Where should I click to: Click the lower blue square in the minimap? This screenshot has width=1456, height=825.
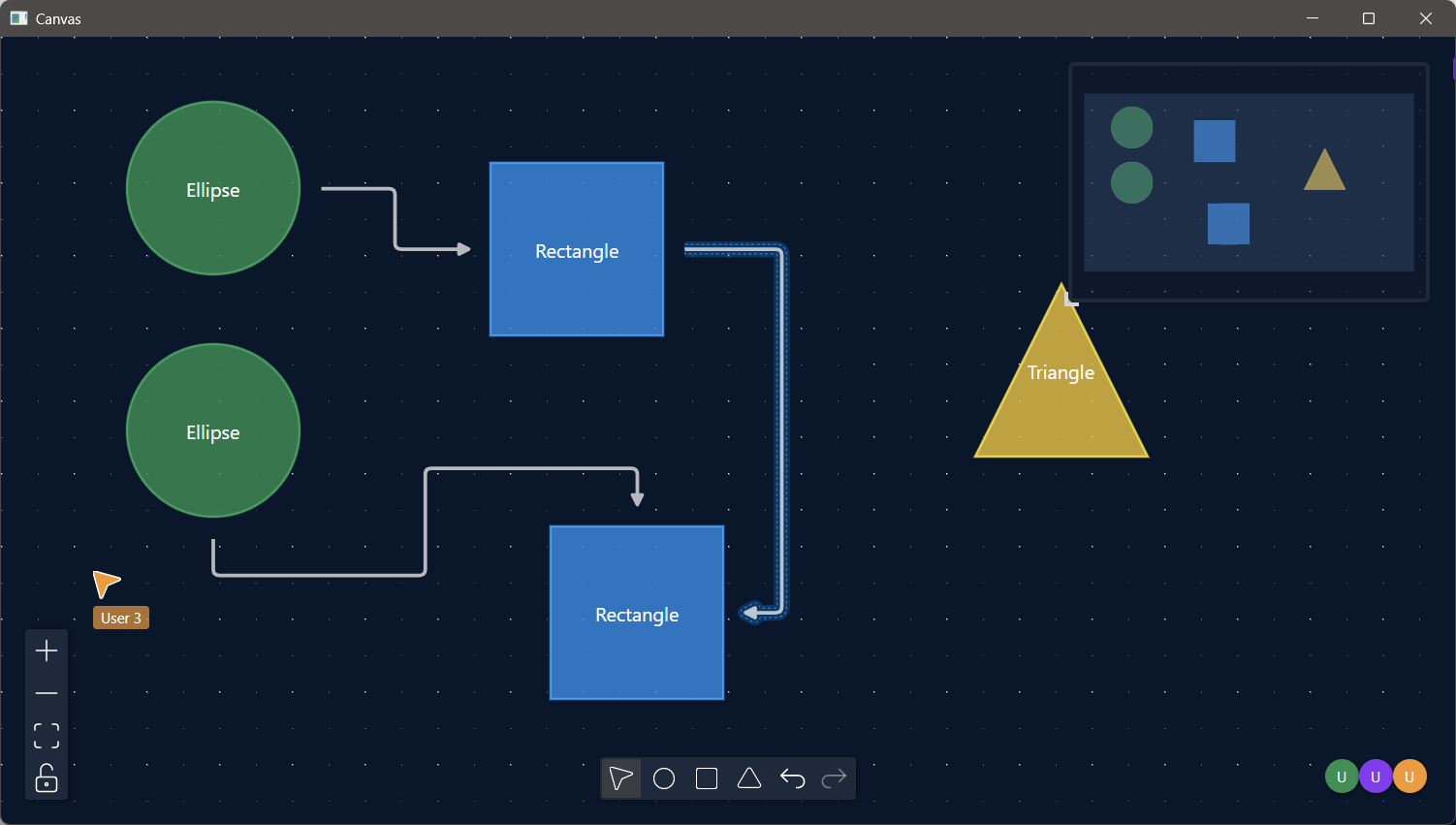(x=1228, y=224)
